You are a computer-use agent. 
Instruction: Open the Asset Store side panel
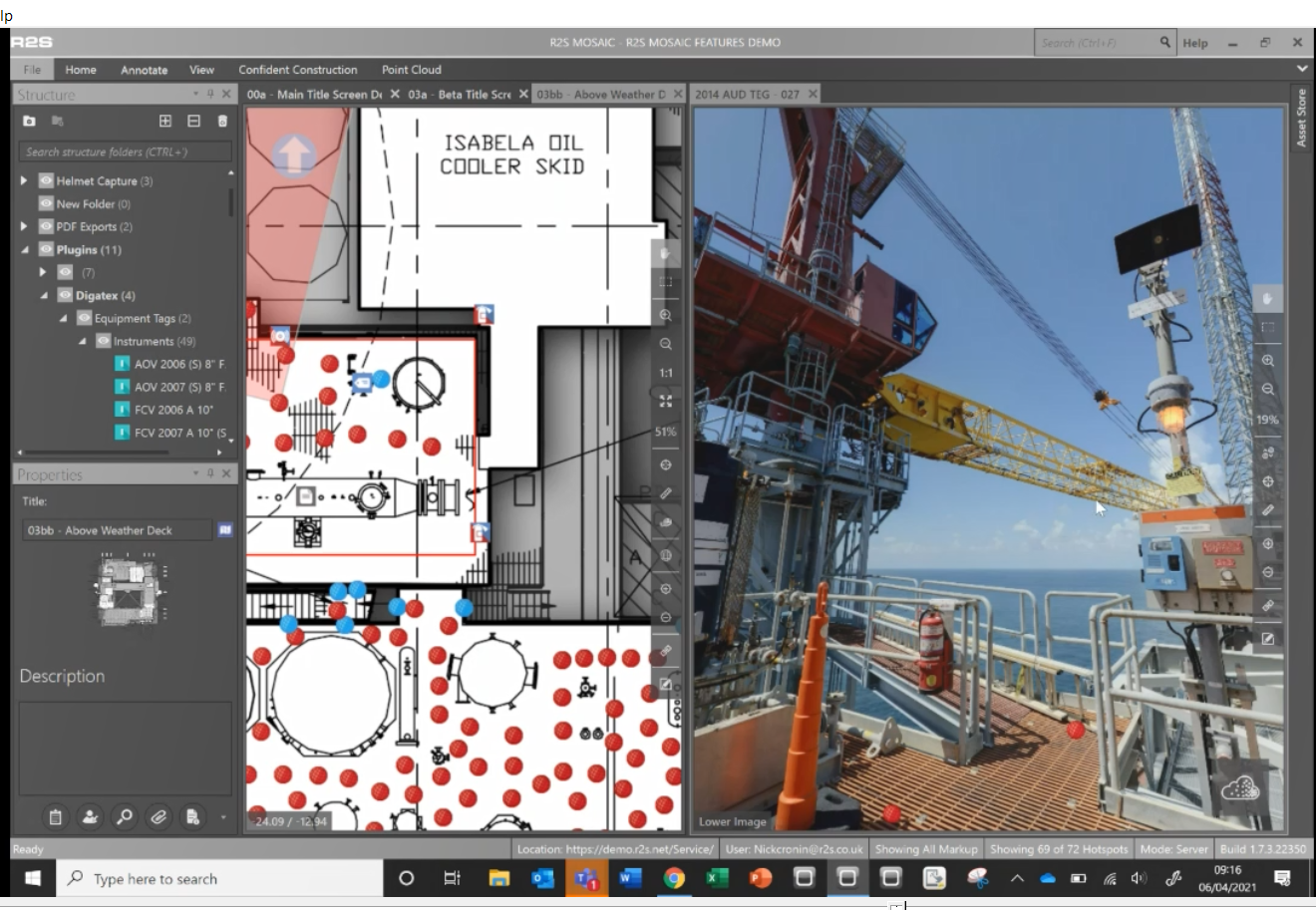pyautogui.click(x=1301, y=118)
